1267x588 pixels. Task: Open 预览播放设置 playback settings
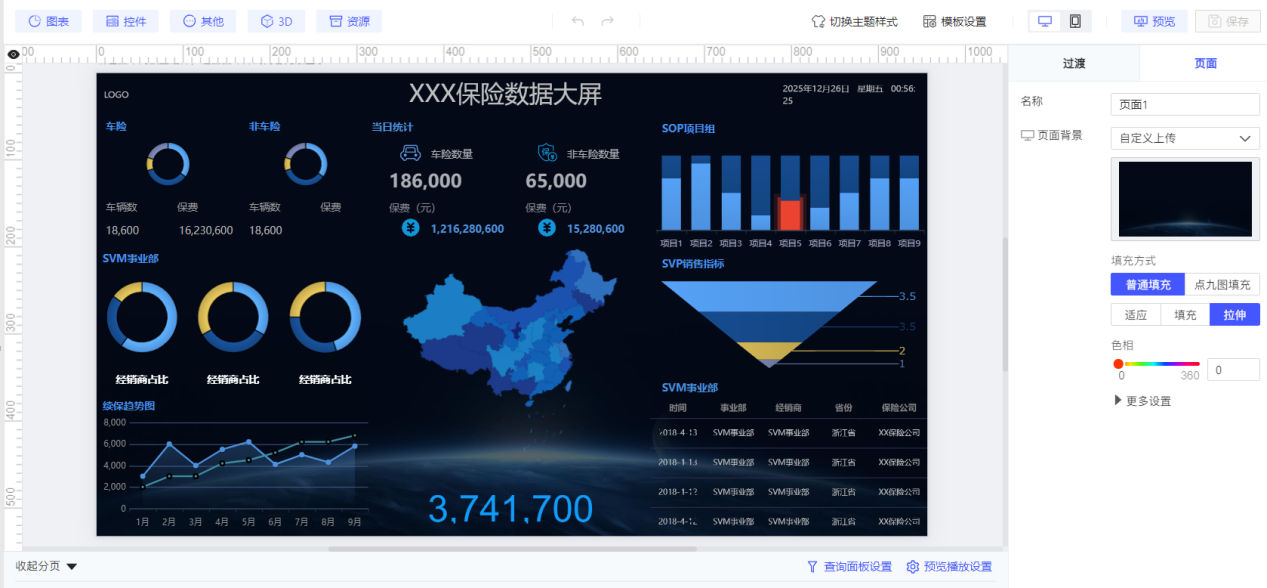pos(949,567)
